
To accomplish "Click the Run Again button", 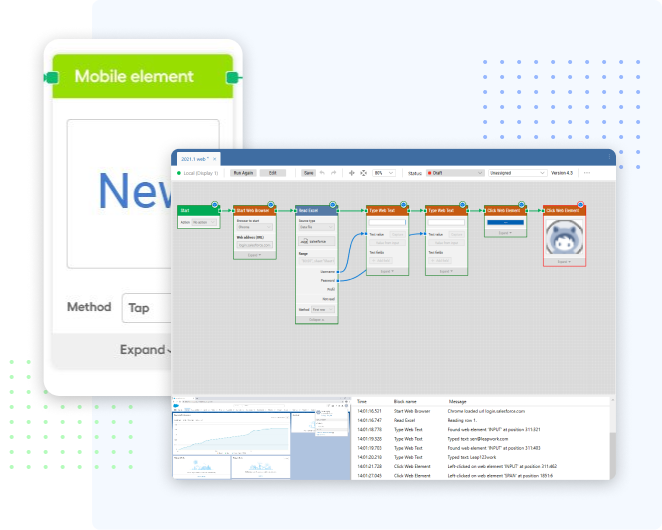I will [x=243, y=173].
